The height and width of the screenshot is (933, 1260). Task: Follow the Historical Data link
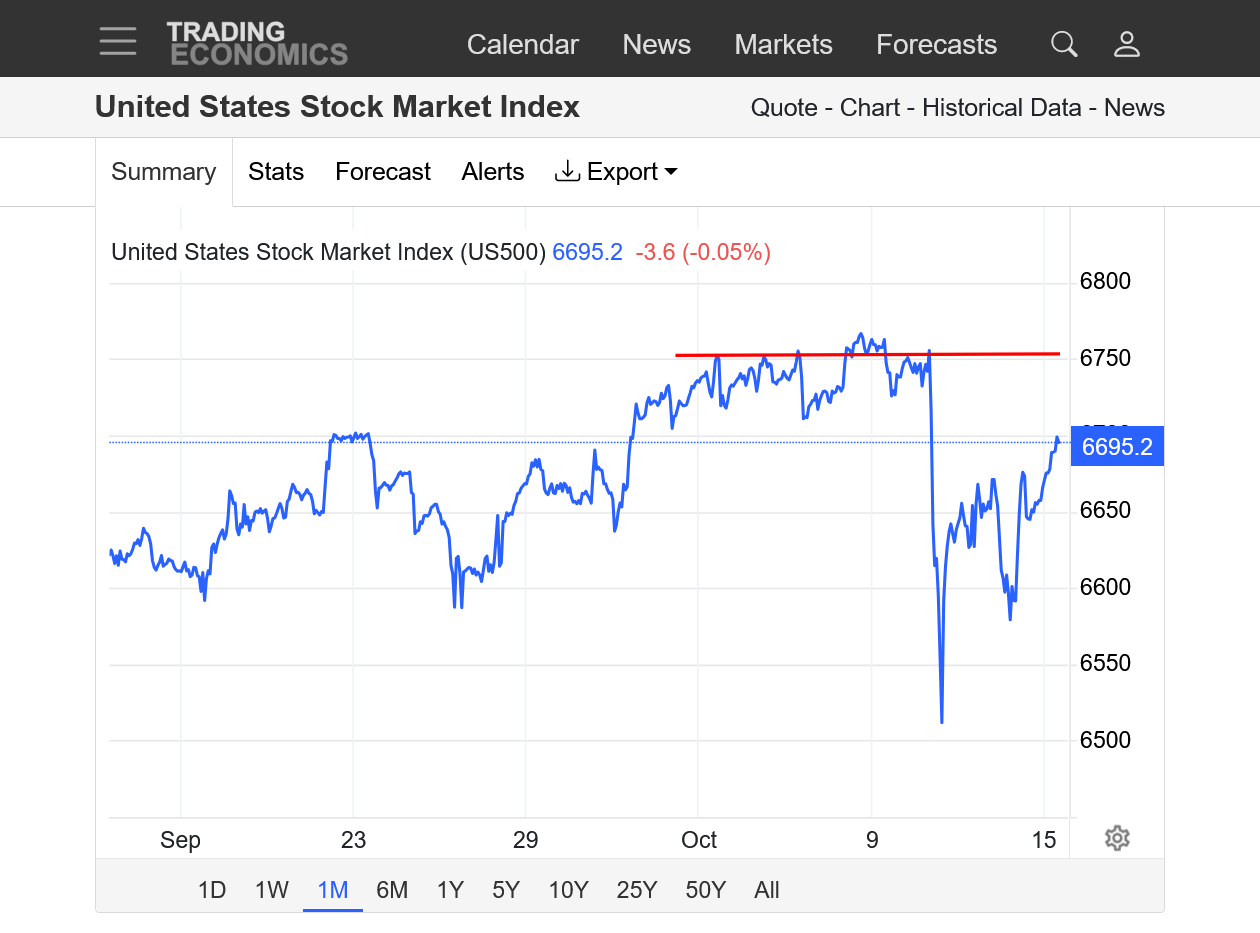1001,108
